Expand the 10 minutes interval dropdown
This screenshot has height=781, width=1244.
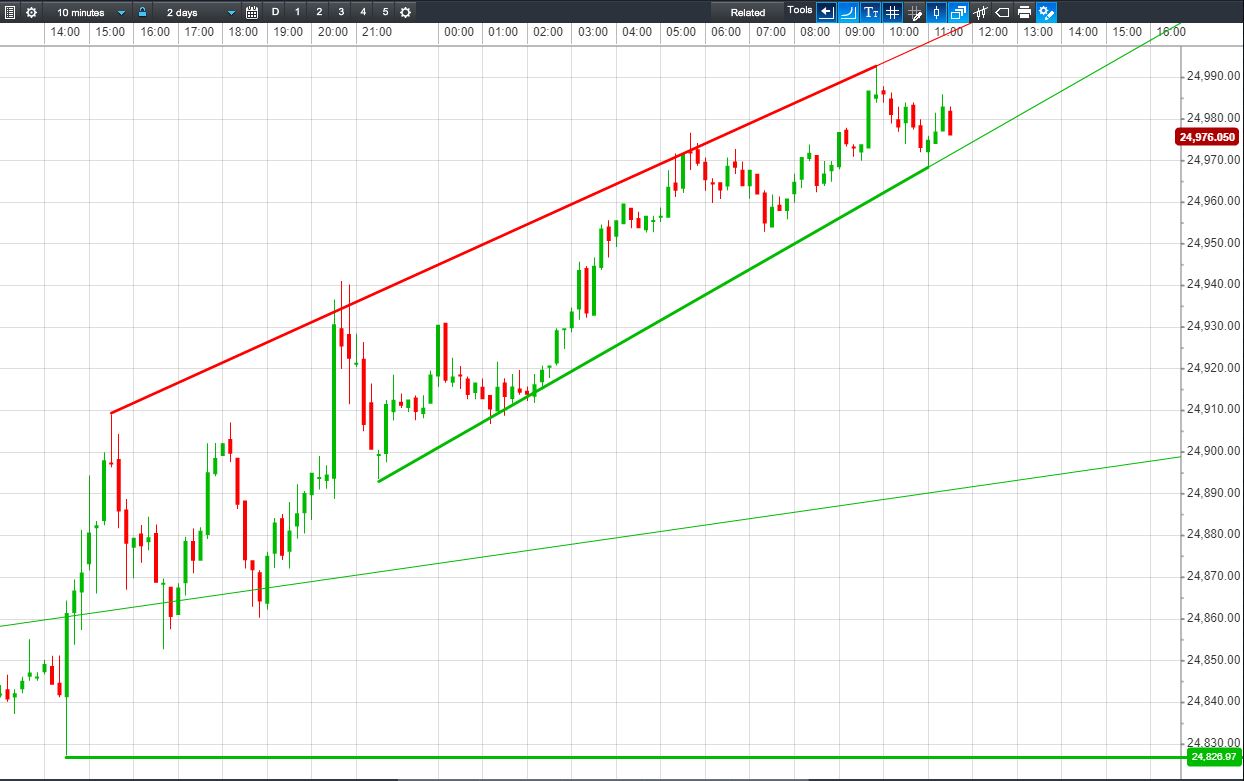pos(90,12)
